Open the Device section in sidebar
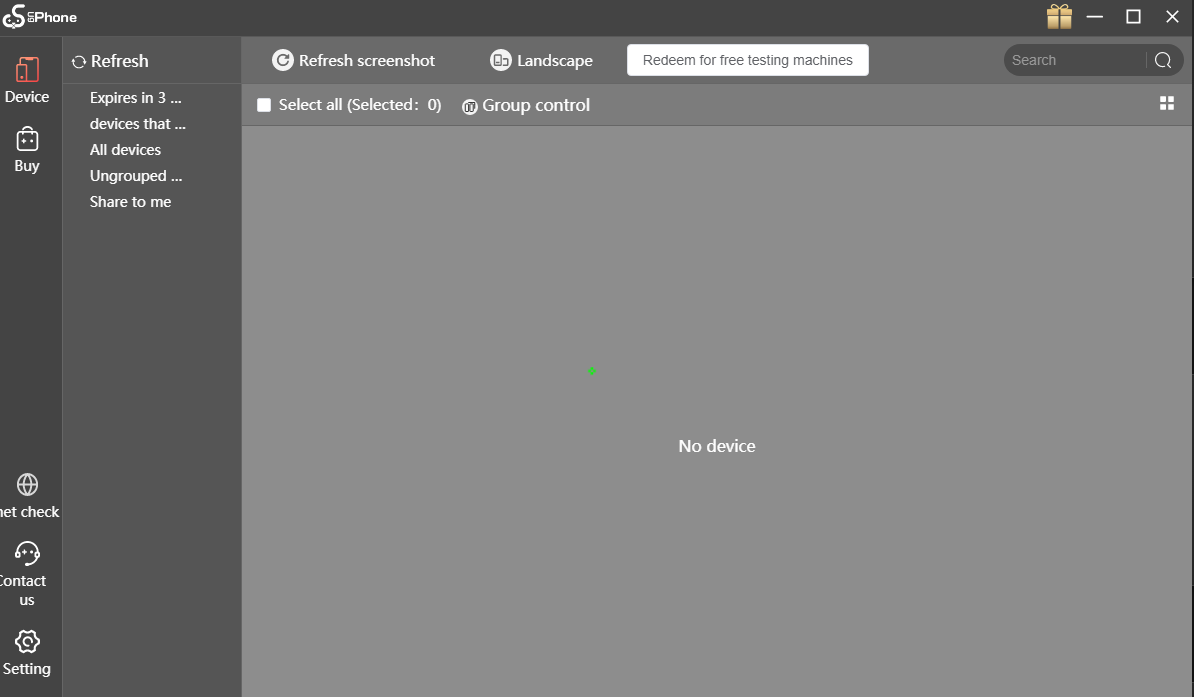1194x697 pixels. pos(27,80)
